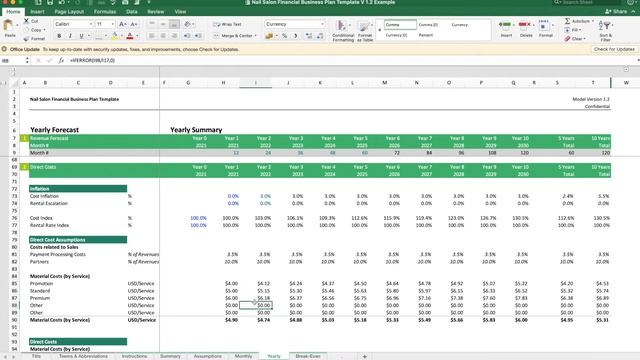Click the increase indent icon
640x360 pixels.
198,36
